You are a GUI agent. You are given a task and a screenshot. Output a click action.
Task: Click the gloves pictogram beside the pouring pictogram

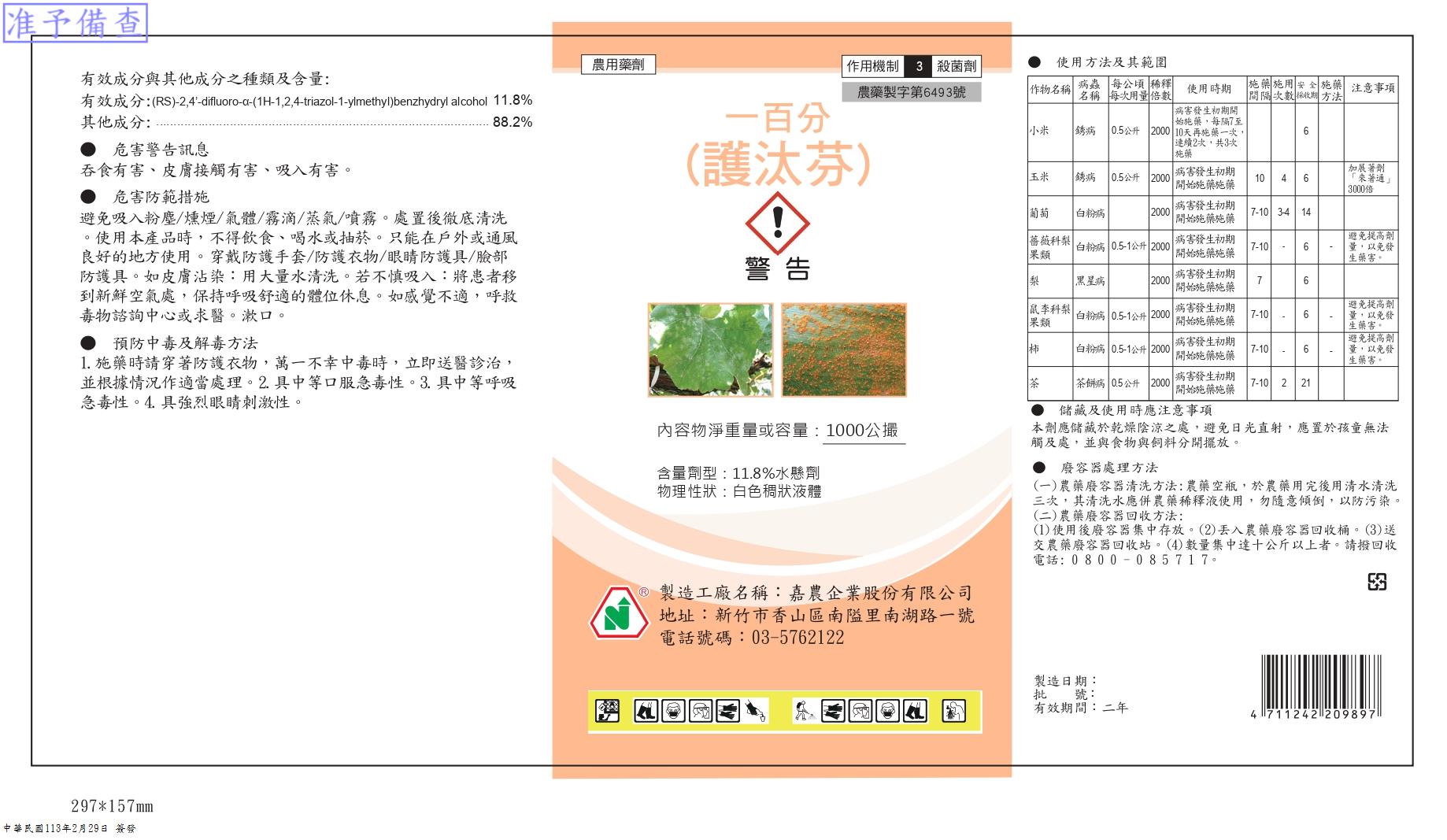click(x=728, y=711)
